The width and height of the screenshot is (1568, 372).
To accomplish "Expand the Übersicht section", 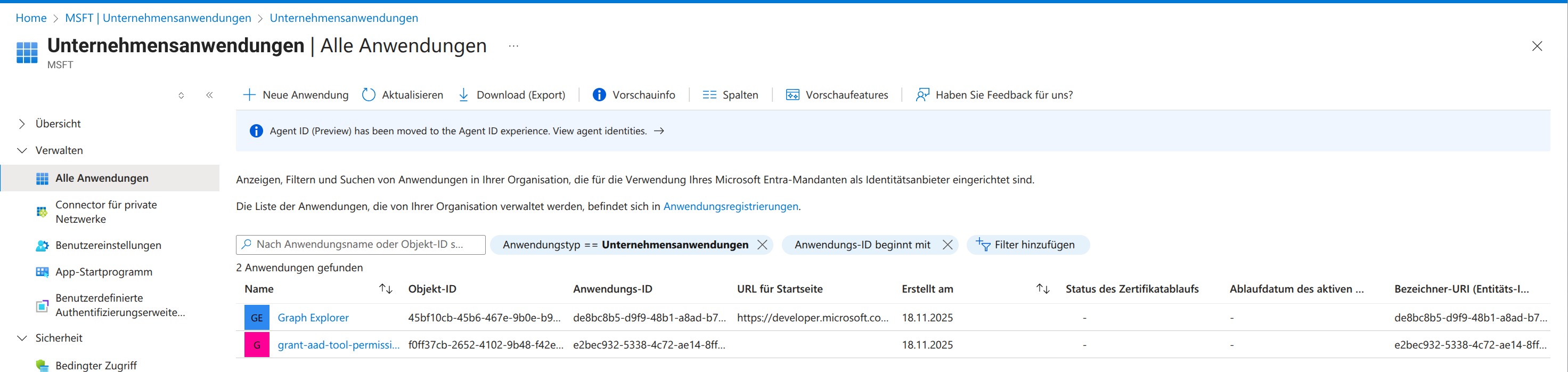I will coord(22,124).
